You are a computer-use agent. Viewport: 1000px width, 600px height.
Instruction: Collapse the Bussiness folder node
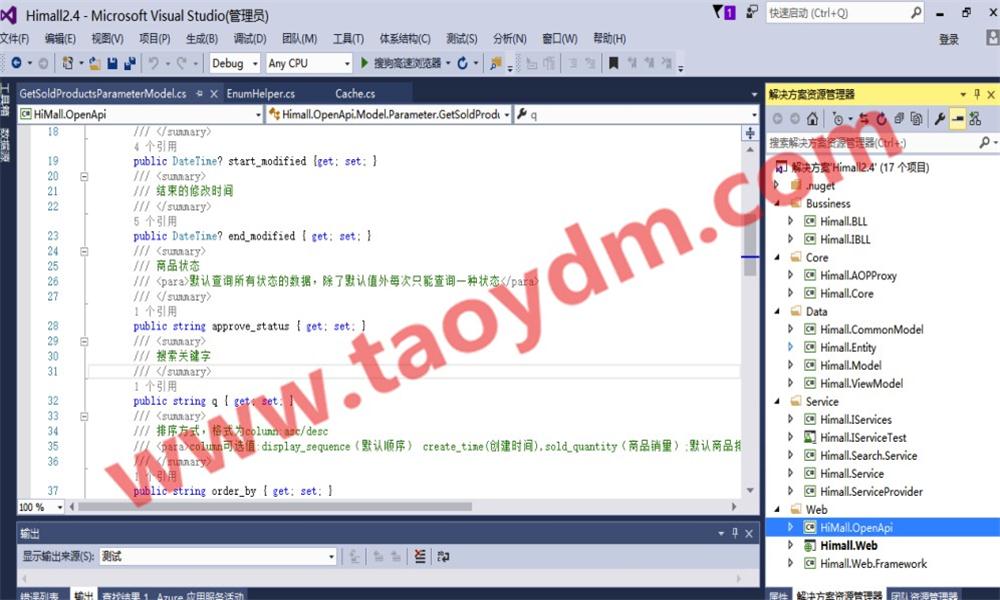point(777,204)
